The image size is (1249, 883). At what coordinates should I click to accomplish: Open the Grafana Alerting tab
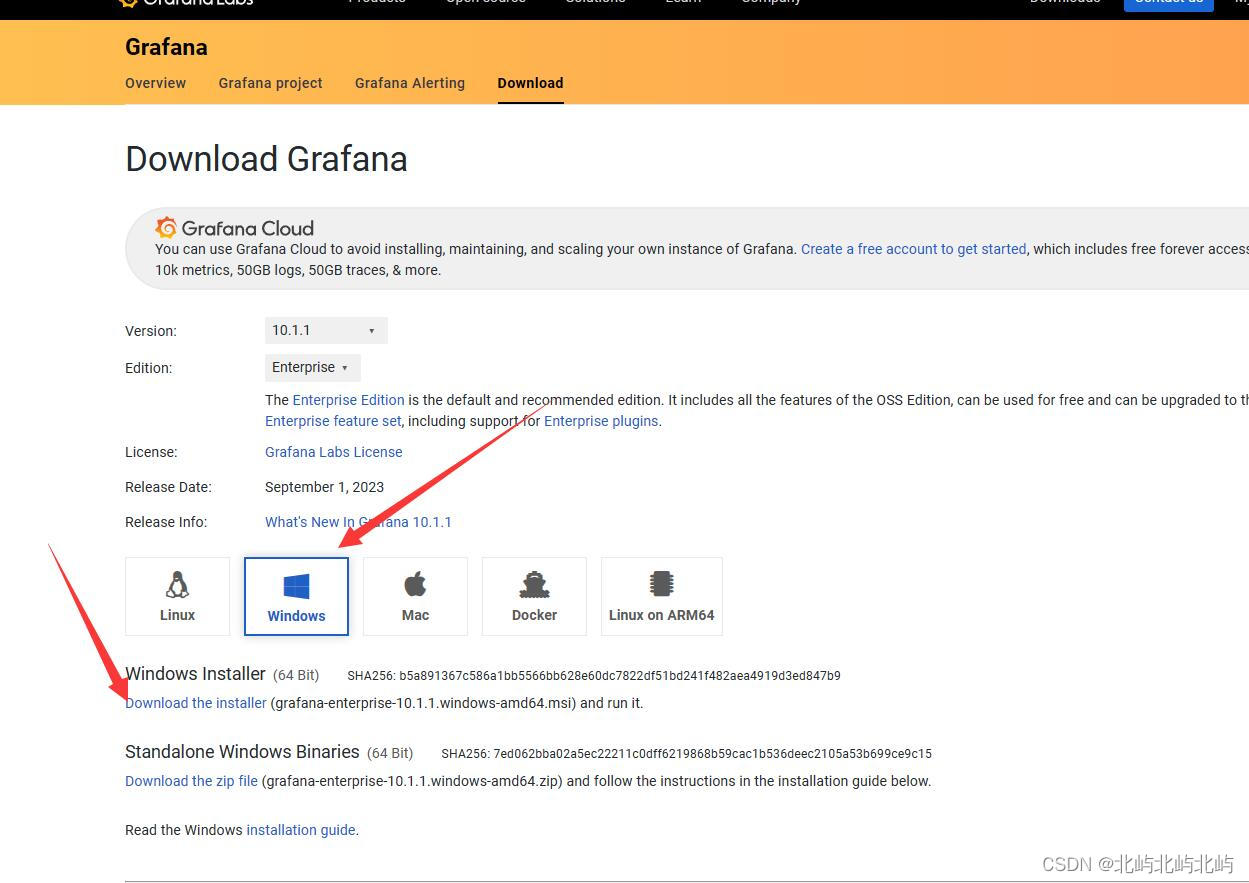tap(410, 83)
